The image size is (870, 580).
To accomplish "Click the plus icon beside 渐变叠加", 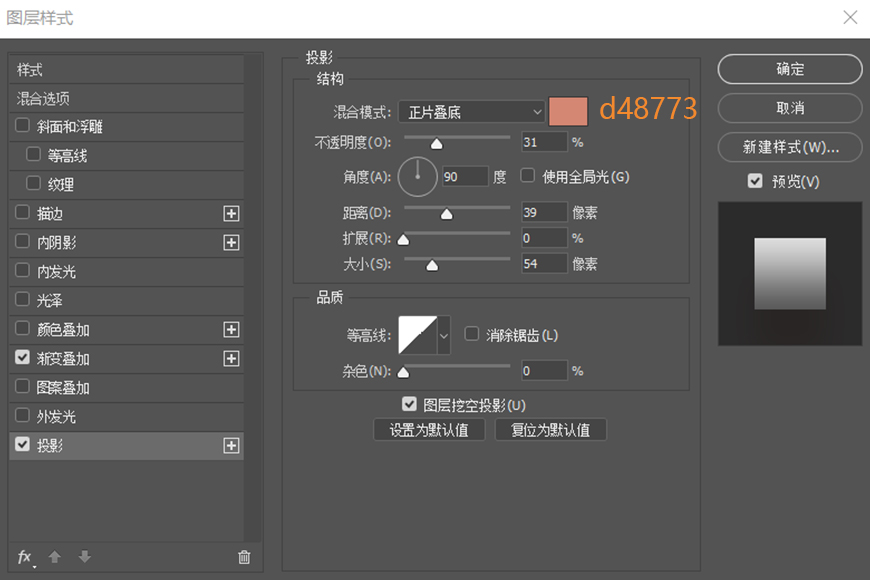I will pyautogui.click(x=231, y=358).
